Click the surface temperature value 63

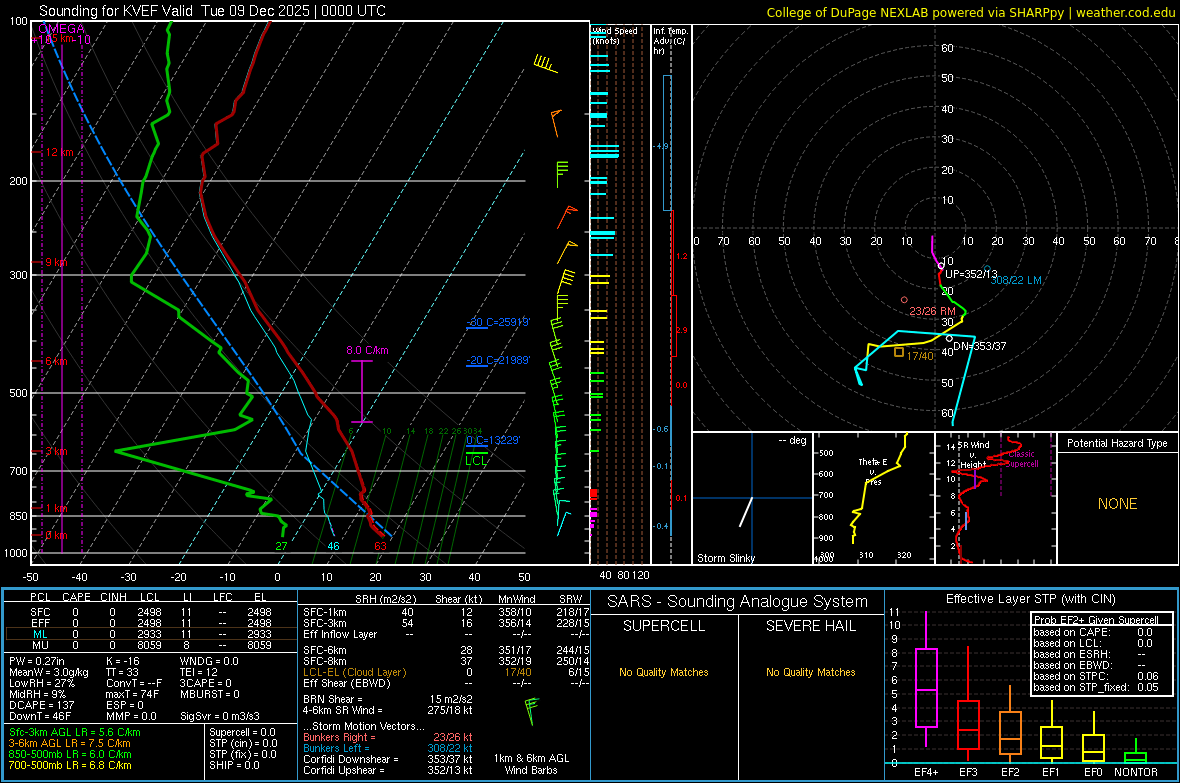380,546
